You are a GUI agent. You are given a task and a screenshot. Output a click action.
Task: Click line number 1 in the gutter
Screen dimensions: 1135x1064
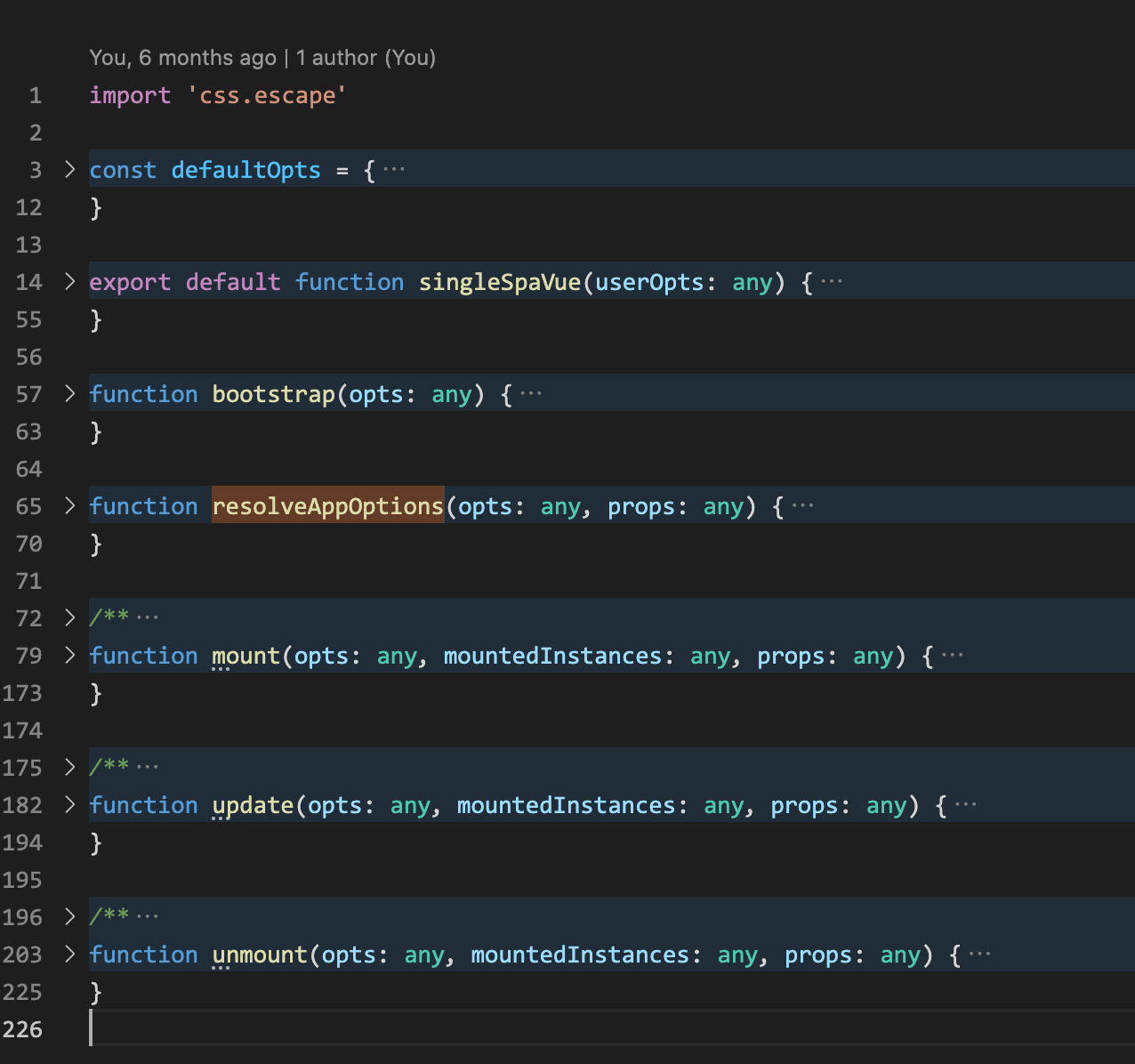[36, 95]
